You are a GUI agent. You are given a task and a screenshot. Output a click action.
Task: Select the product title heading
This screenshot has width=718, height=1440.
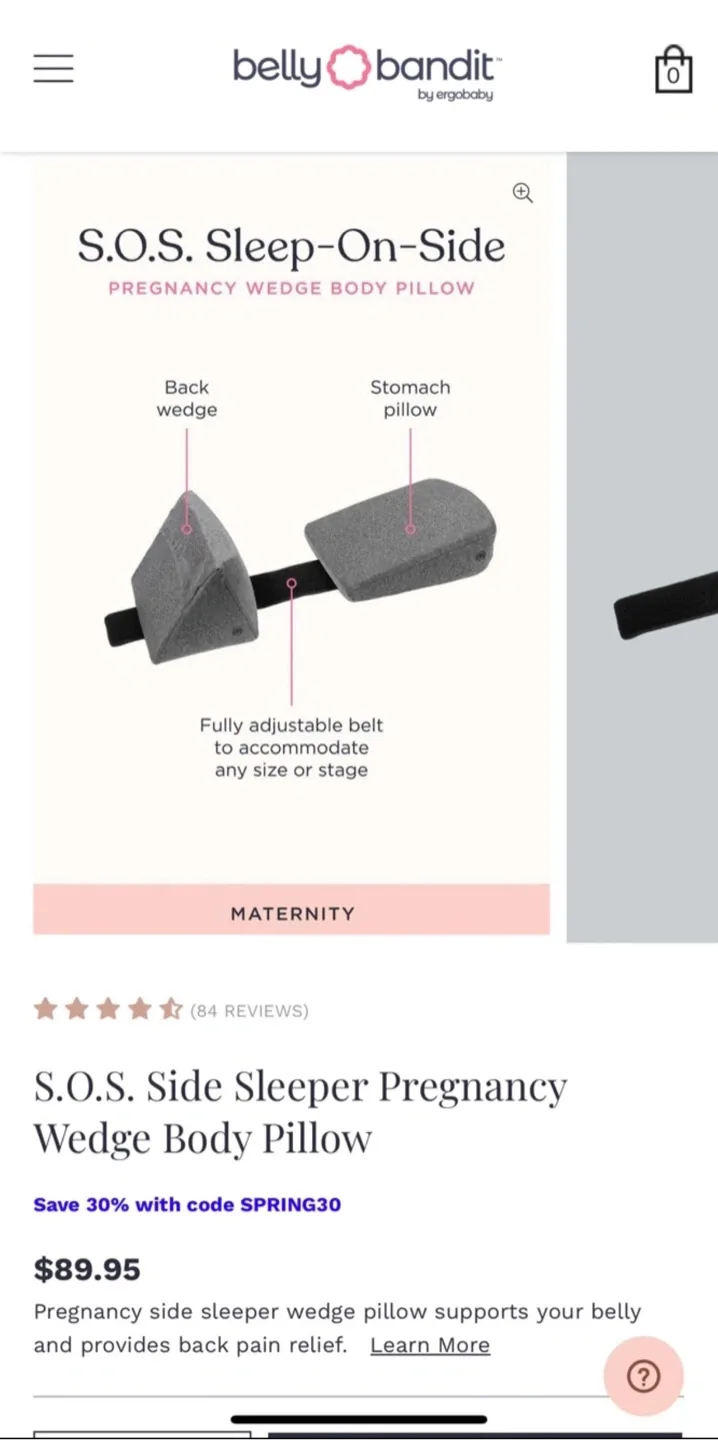click(x=299, y=1110)
